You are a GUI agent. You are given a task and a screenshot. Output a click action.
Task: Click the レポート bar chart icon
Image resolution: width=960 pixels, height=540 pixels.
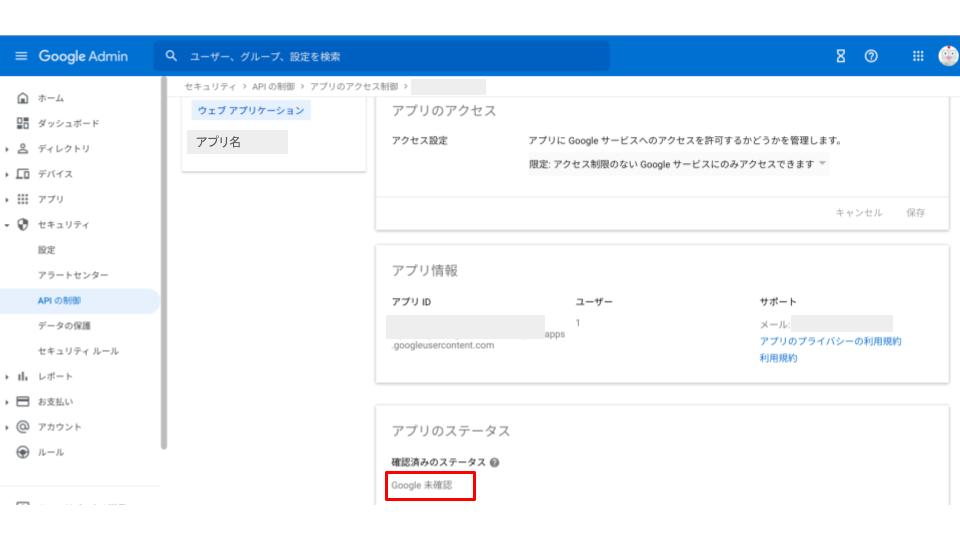tap(23, 376)
